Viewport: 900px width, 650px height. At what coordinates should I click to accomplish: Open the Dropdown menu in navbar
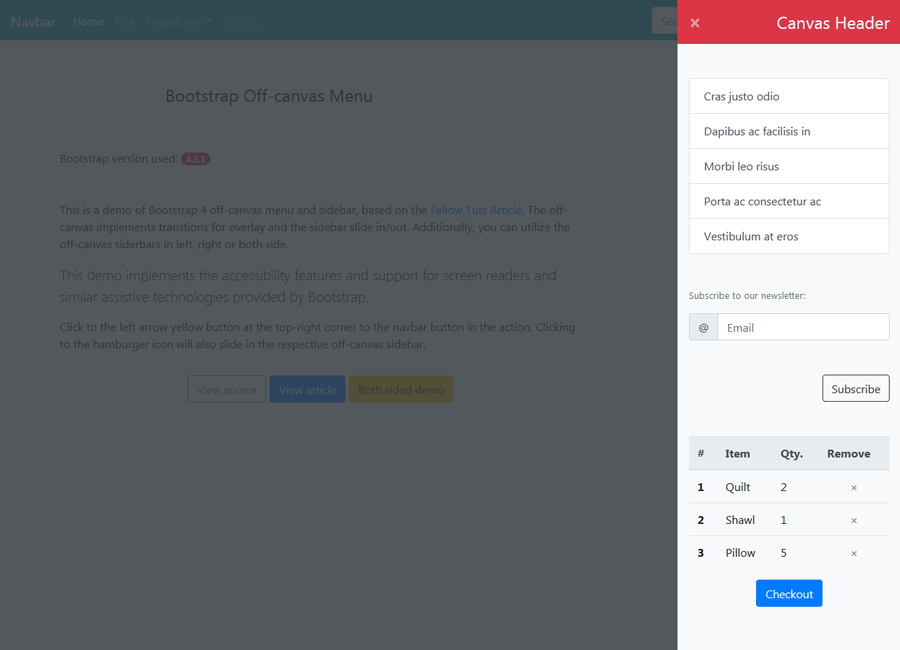(179, 21)
